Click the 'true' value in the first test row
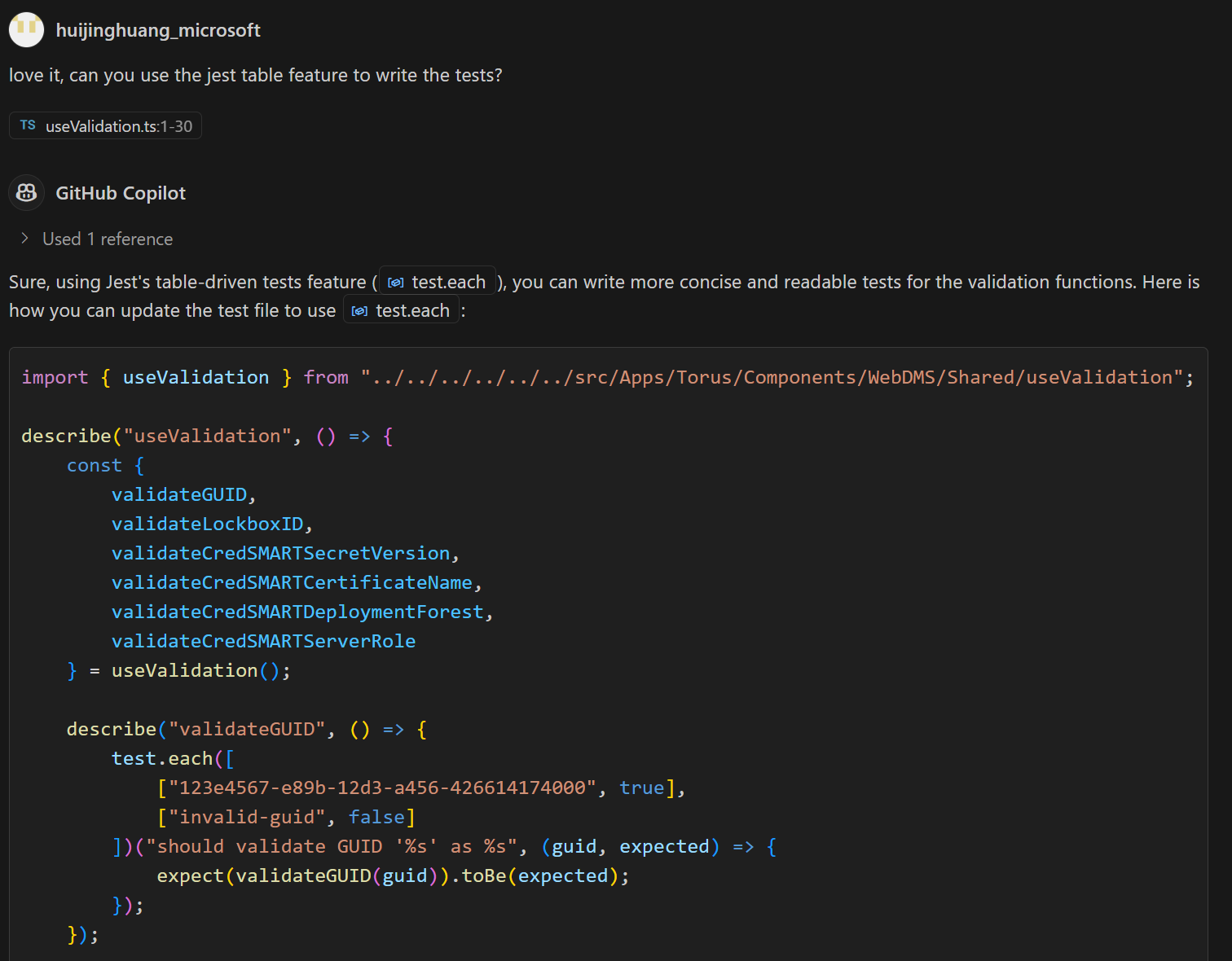Screen dimensions: 1232x961 641,788
